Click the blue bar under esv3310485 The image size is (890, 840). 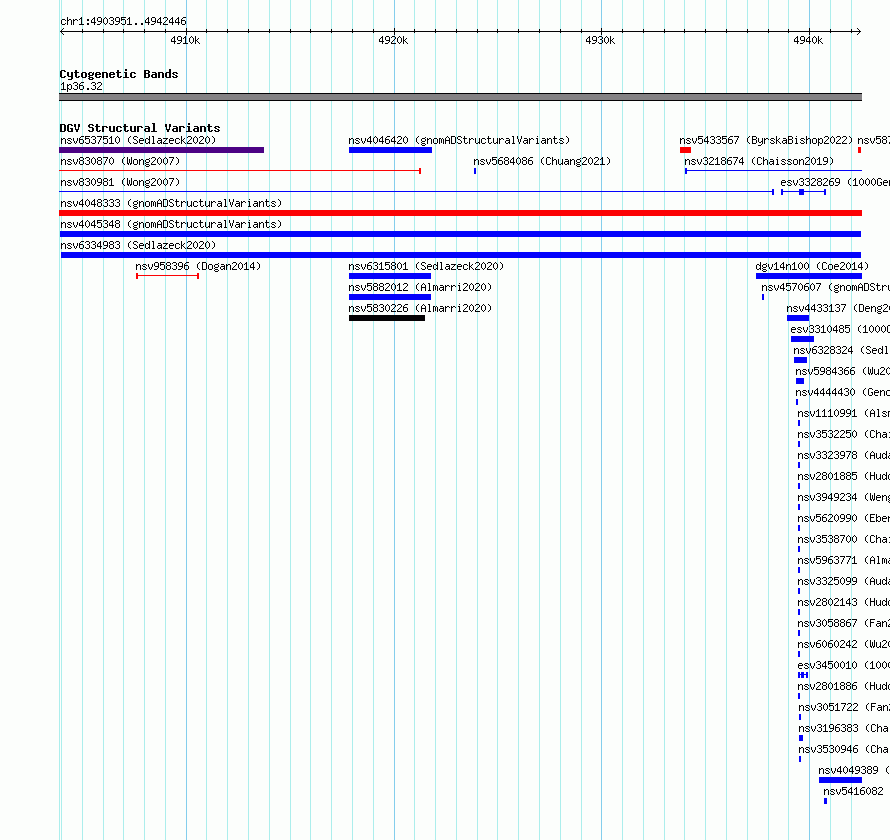pyautogui.click(x=802, y=339)
